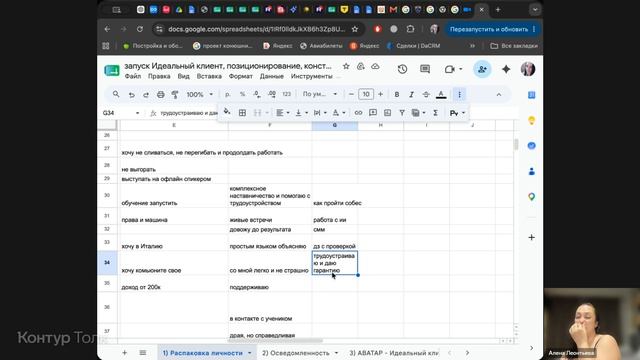
Task: Apply percent format
Action: point(242,94)
